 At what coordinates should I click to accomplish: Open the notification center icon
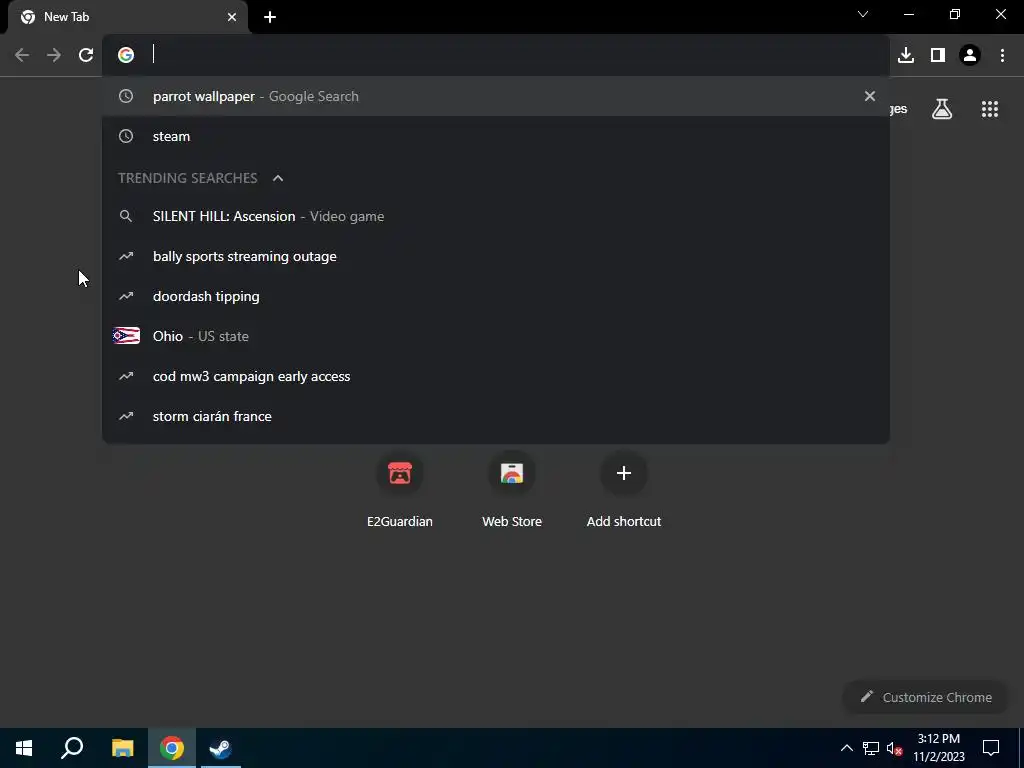[991, 748]
